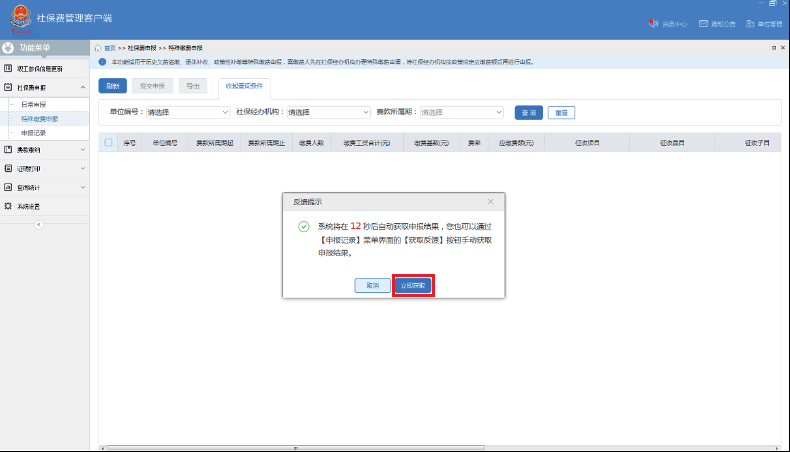
Task: Select 日常申报 in the sidebar menu
Action: pos(33,104)
